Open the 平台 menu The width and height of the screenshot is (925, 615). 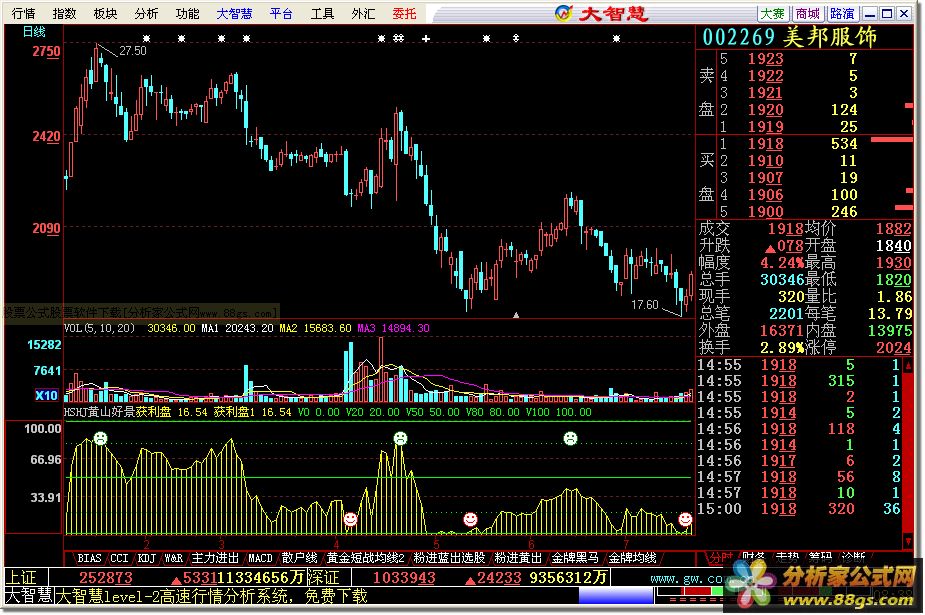(281, 13)
